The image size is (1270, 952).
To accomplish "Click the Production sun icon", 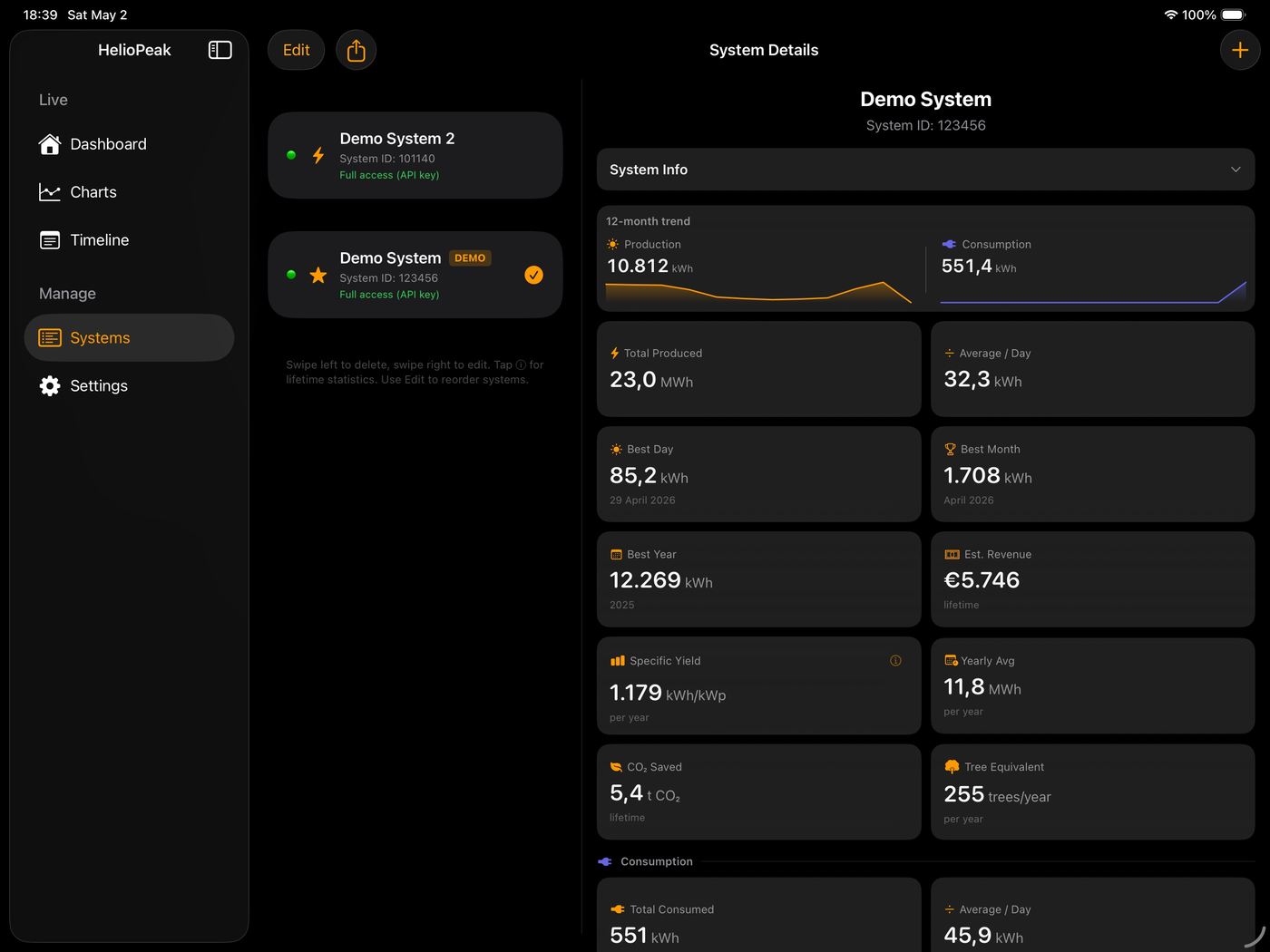I will (x=613, y=245).
